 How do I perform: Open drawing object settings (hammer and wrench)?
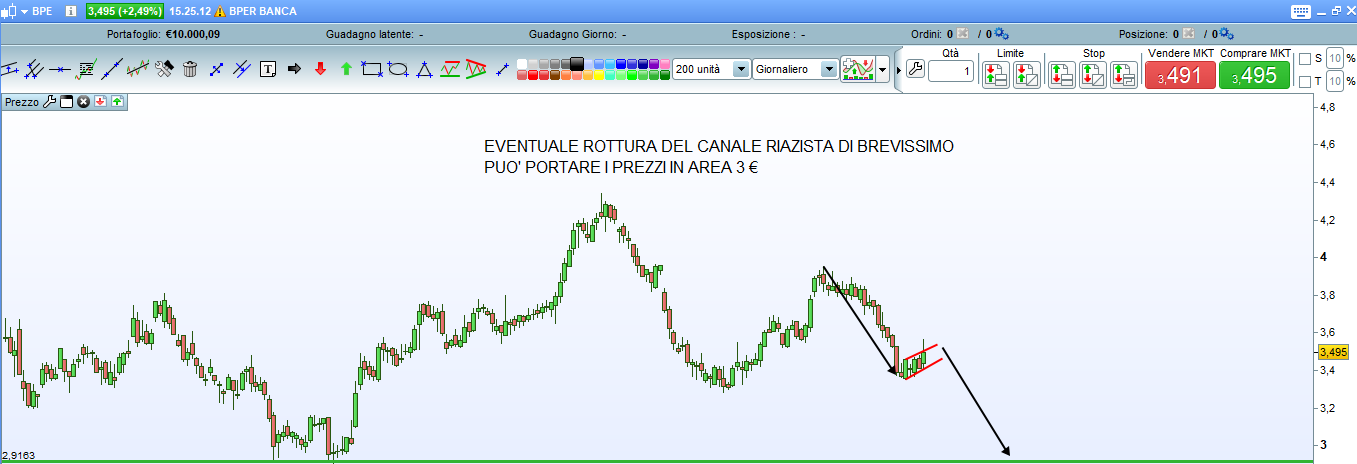click(x=164, y=69)
